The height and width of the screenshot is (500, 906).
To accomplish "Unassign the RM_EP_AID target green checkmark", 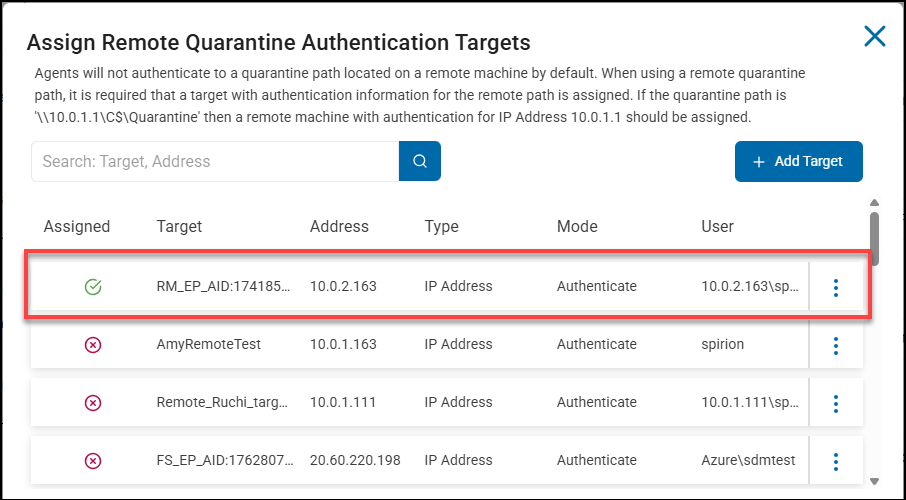I will (x=93, y=287).
